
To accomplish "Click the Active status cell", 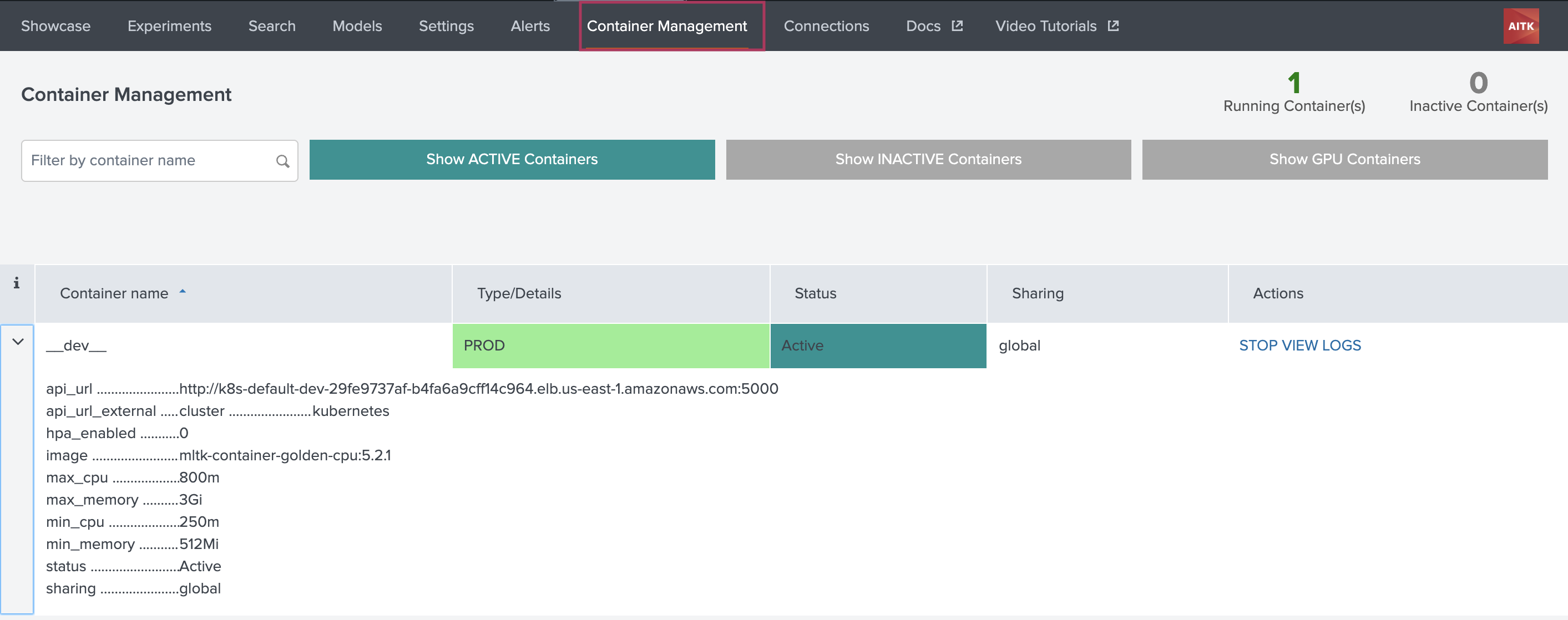I will tap(878, 345).
